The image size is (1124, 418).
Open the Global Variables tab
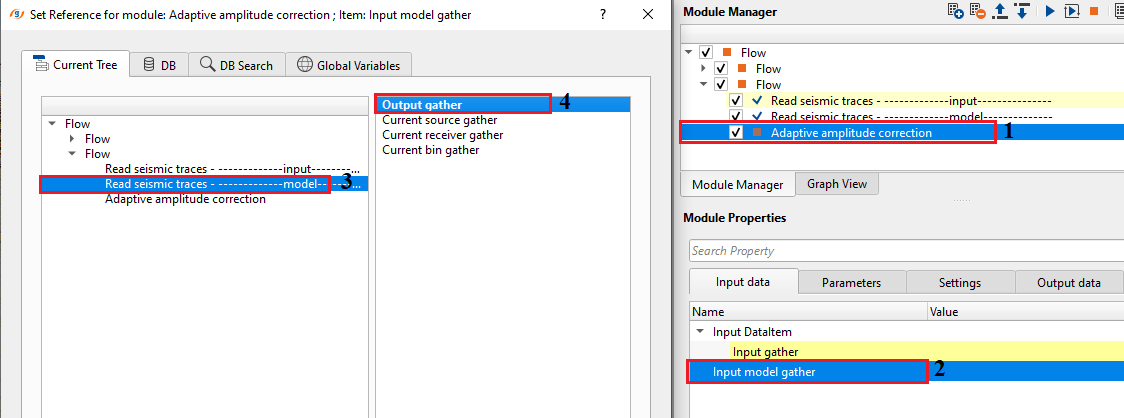click(x=348, y=65)
